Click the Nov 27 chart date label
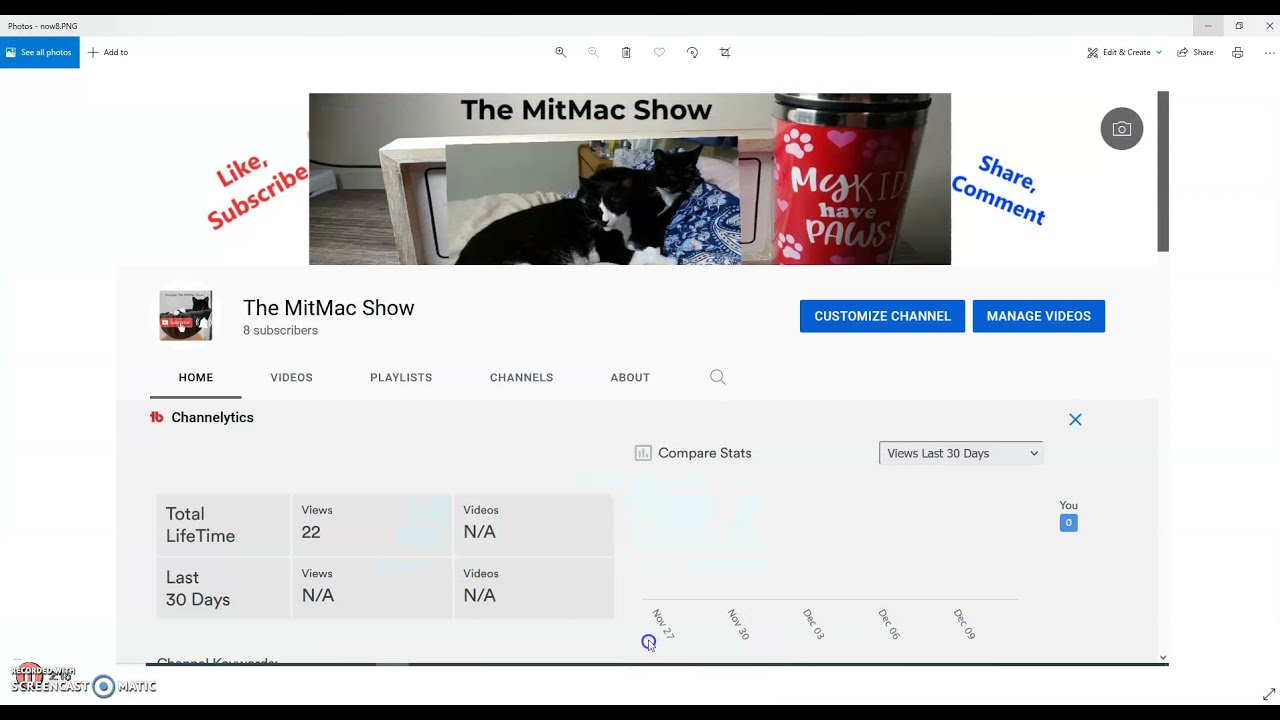Image resolution: width=1280 pixels, height=720 pixels. click(663, 624)
